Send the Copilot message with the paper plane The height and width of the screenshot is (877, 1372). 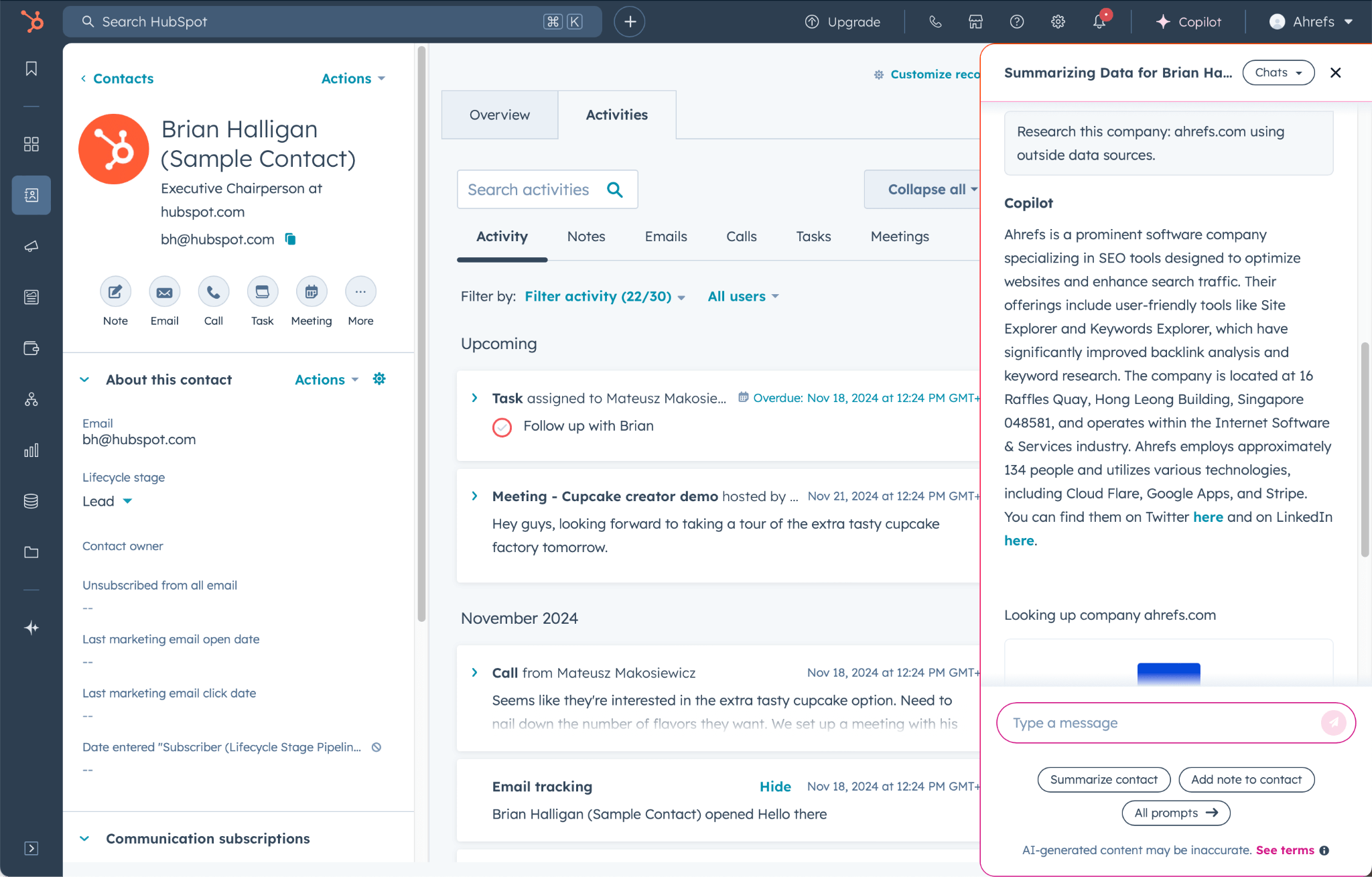pos(1334,723)
